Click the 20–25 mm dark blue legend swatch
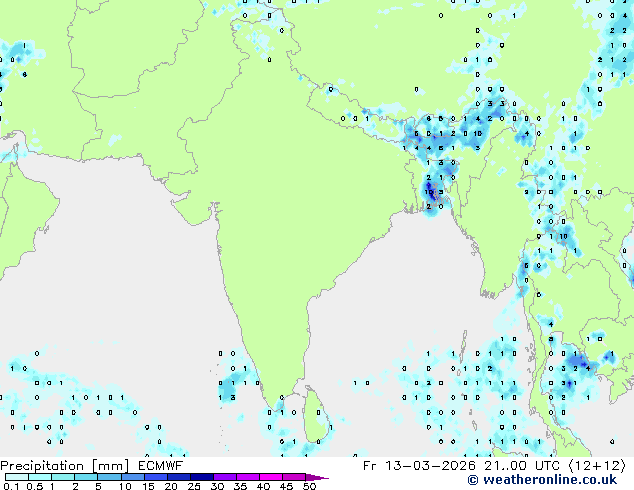634x490 pixels. tap(178, 477)
